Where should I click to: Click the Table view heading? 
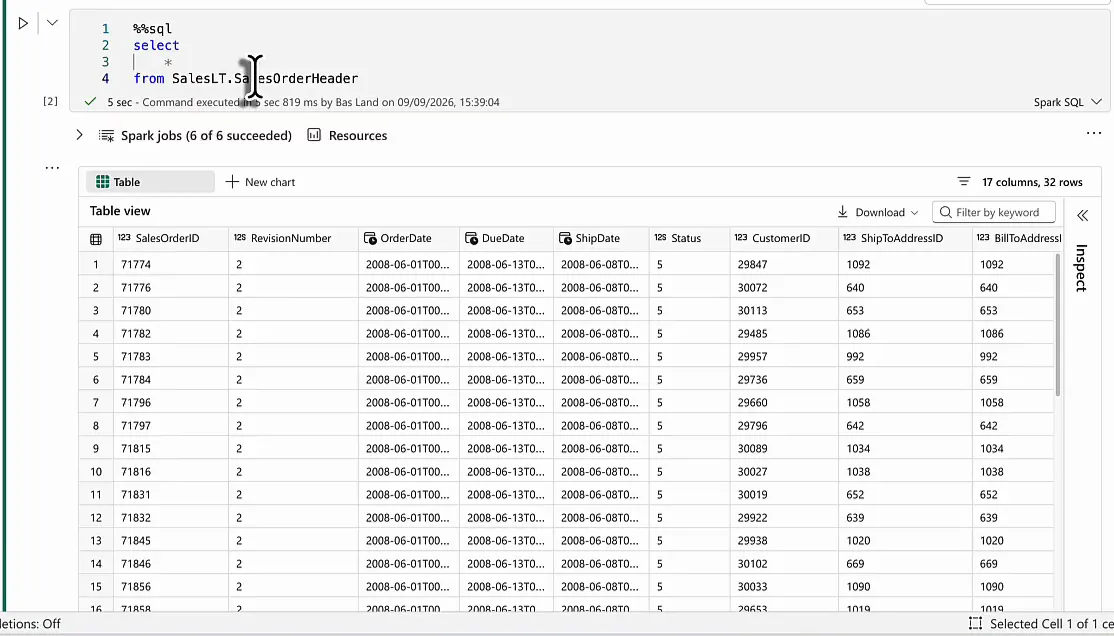(x=120, y=211)
